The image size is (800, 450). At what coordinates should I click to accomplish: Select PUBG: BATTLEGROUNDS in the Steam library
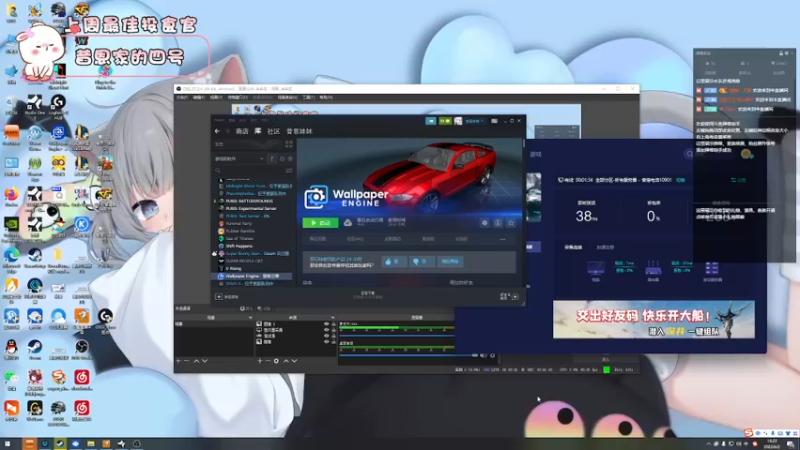click(249, 201)
